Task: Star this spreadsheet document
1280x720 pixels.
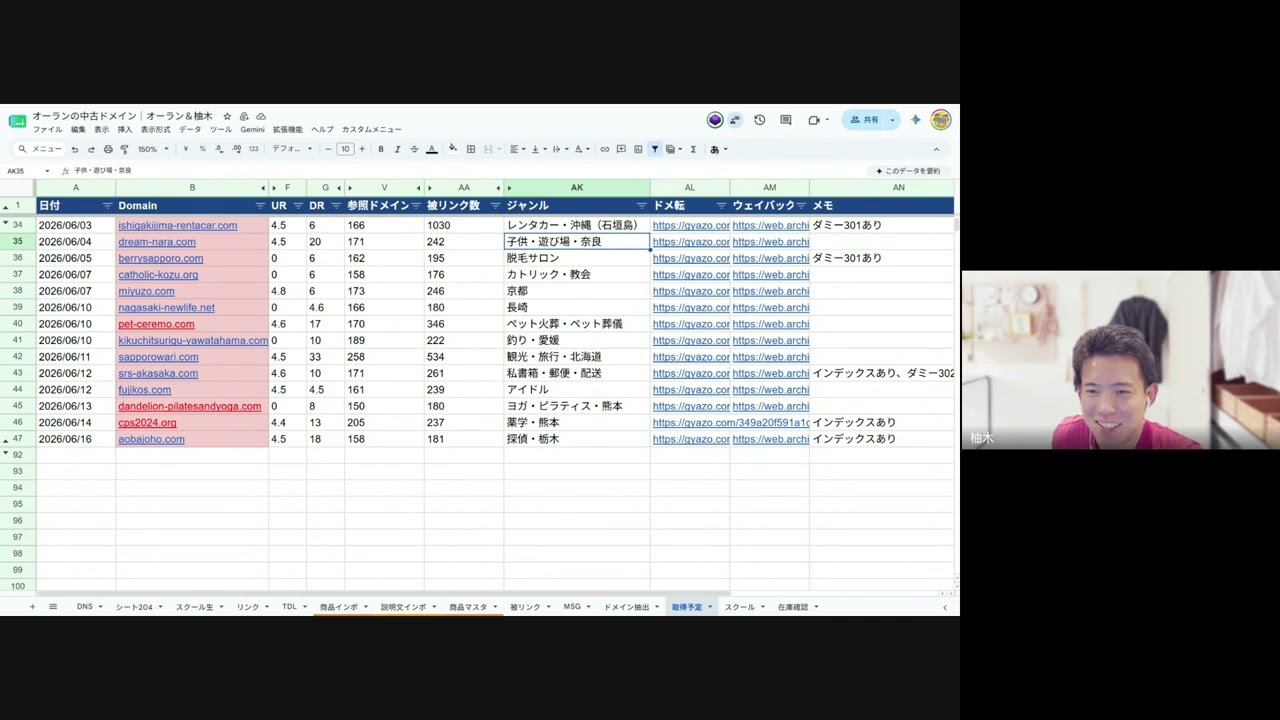Action: pyautogui.click(x=228, y=117)
